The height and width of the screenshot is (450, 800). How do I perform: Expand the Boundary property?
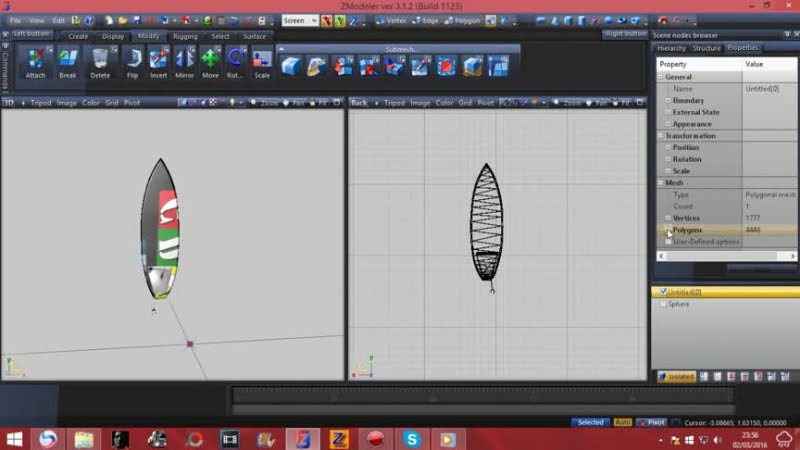[x=668, y=101]
